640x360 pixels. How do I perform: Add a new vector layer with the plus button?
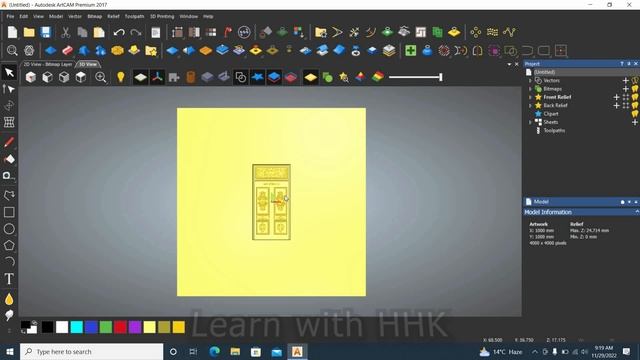click(x=626, y=80)
